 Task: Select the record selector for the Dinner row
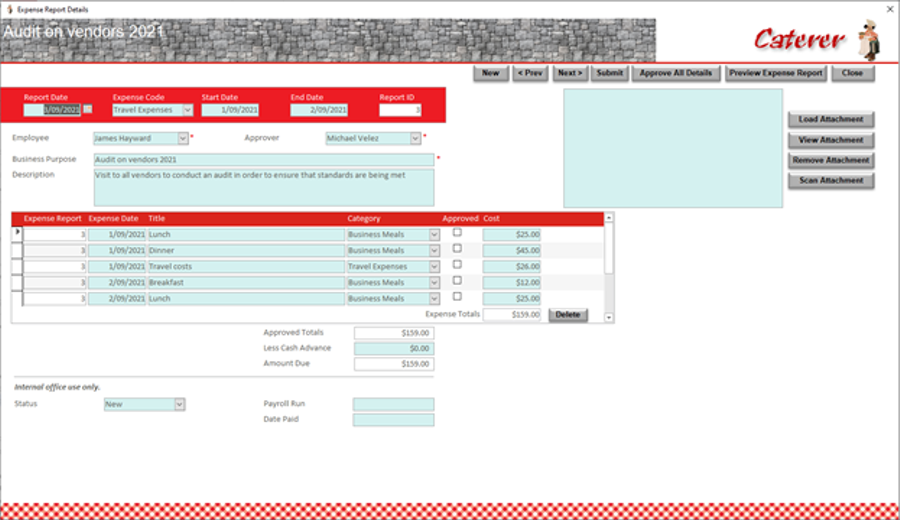[17, 250]
